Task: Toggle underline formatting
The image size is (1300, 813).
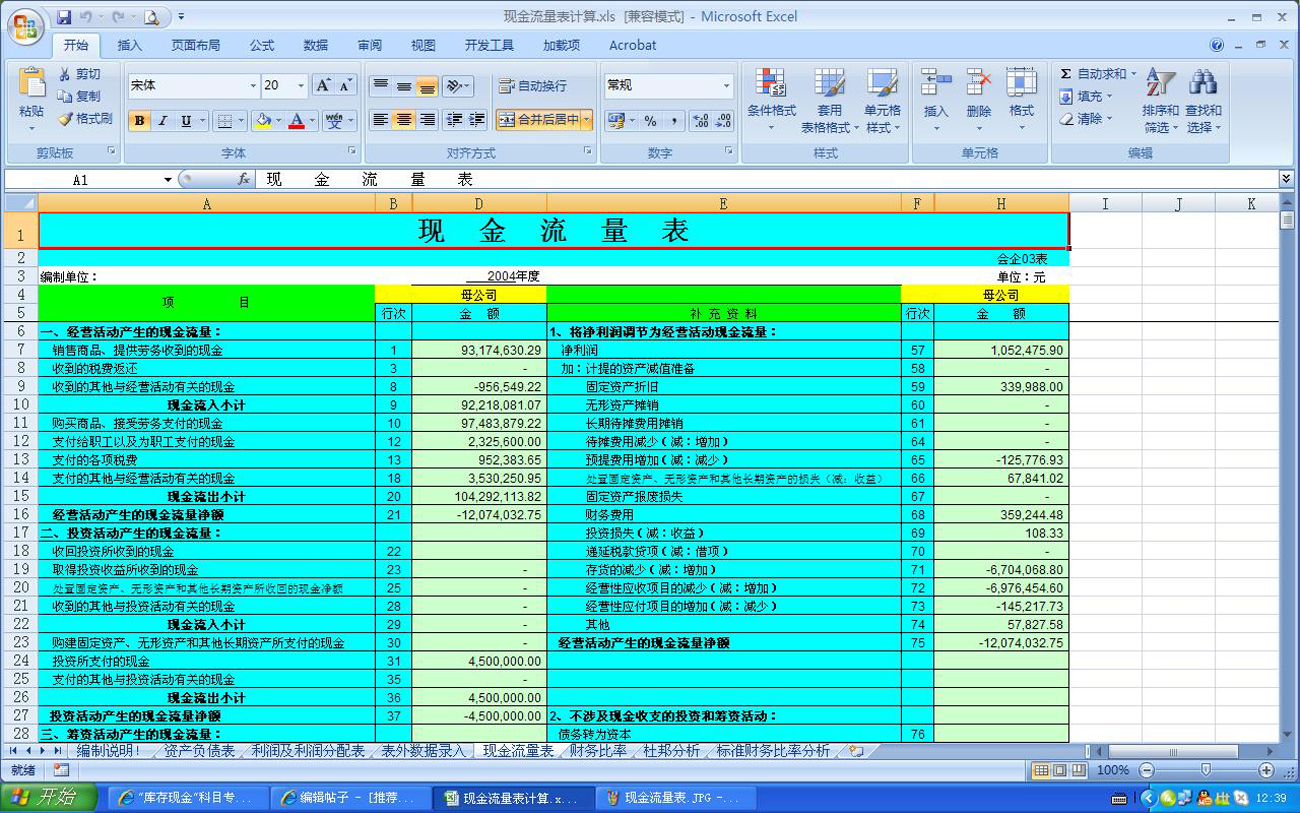Action: click(185, 121)
